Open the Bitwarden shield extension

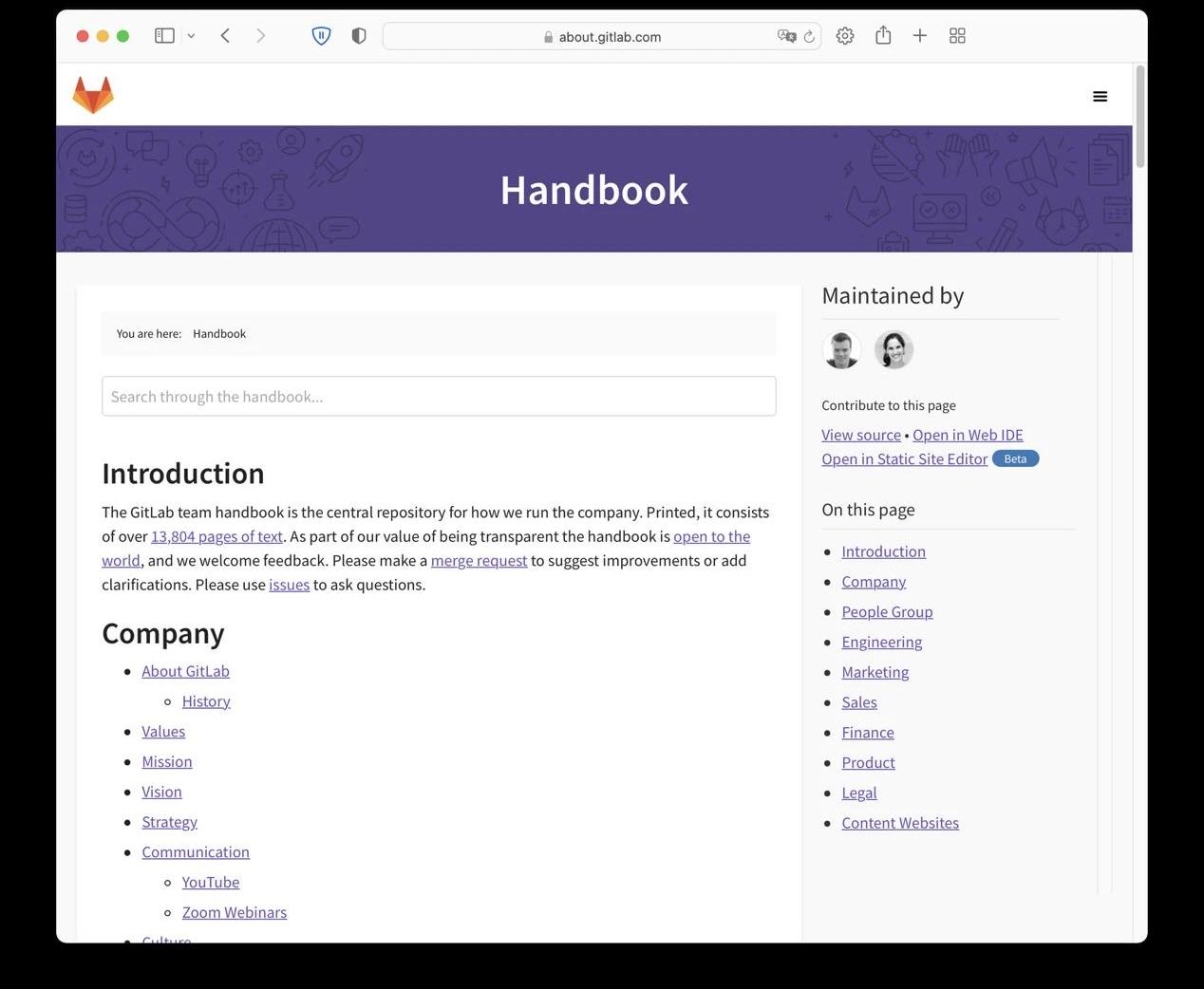pos(321,36)
